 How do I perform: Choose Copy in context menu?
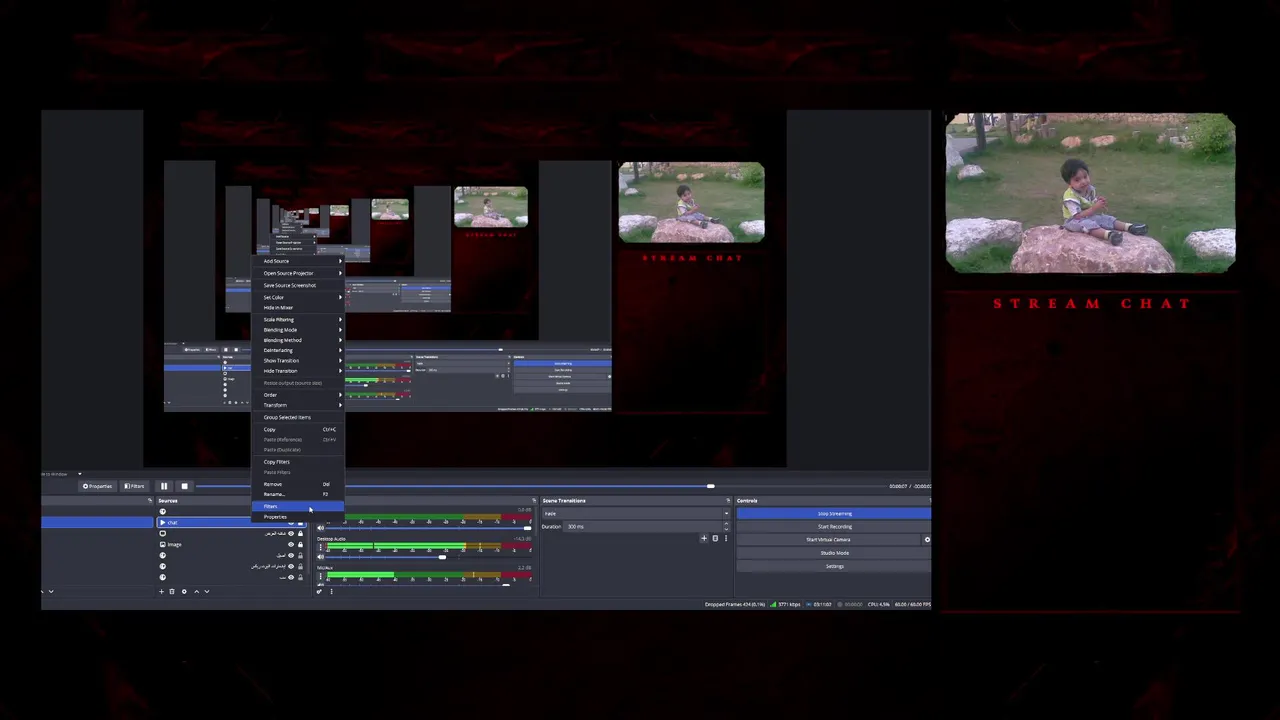[298, 429]
